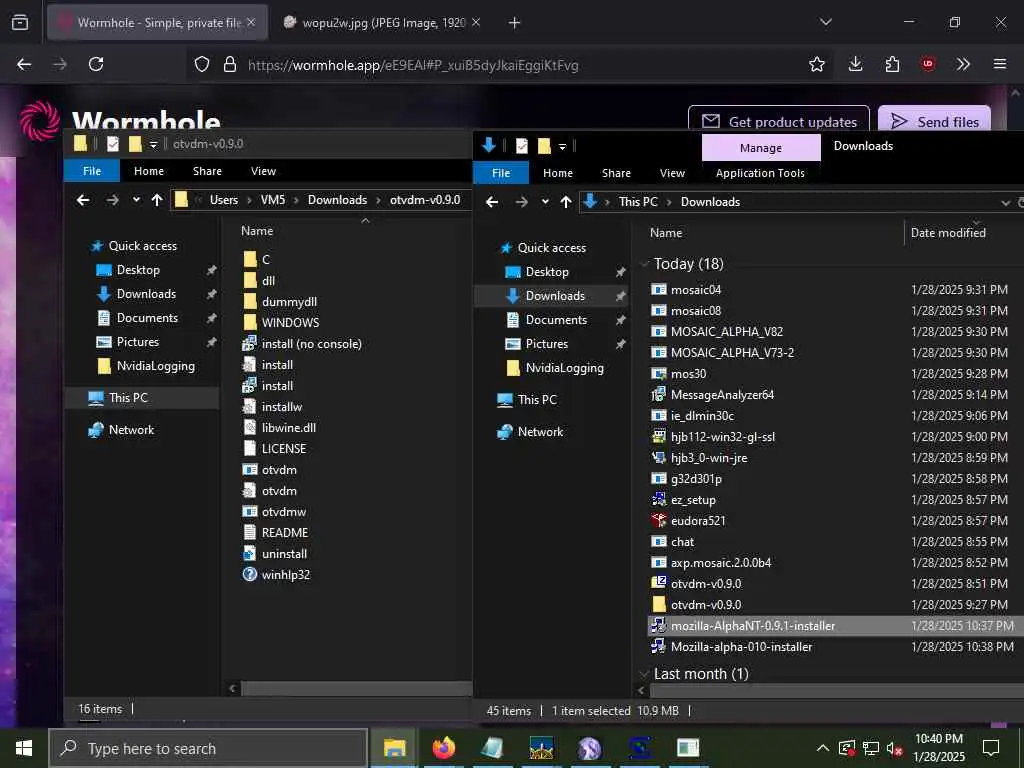Expand address bar history dropdown in Downloads window
The image size is (1024, 768).
click(1005, 202)
